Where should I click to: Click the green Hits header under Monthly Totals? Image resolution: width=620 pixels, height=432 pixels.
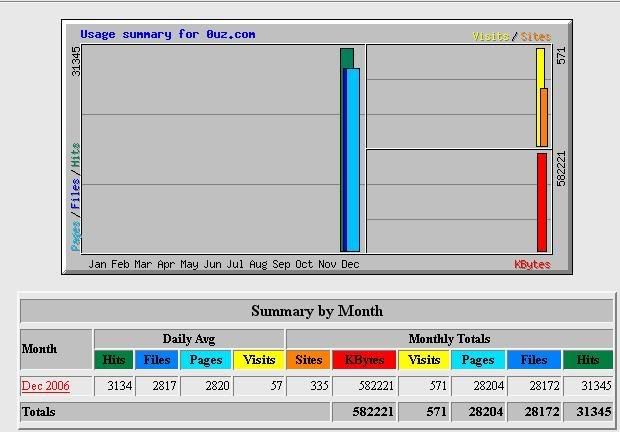pyautogui.click(x=587, y=359)
